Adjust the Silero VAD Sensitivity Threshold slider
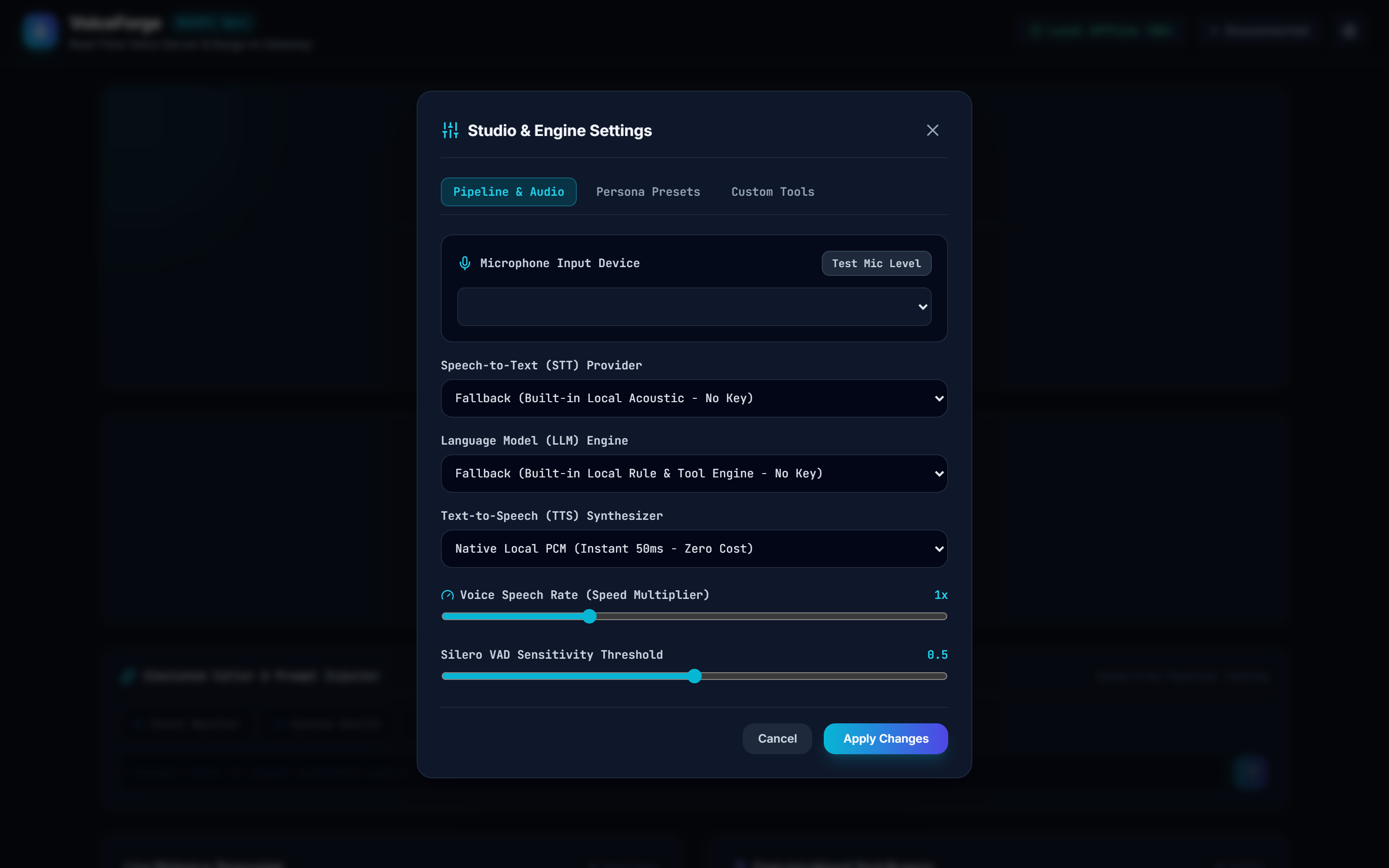This screenshot has height=868, width=1389. pyautogui.click(x=694, y=676)
